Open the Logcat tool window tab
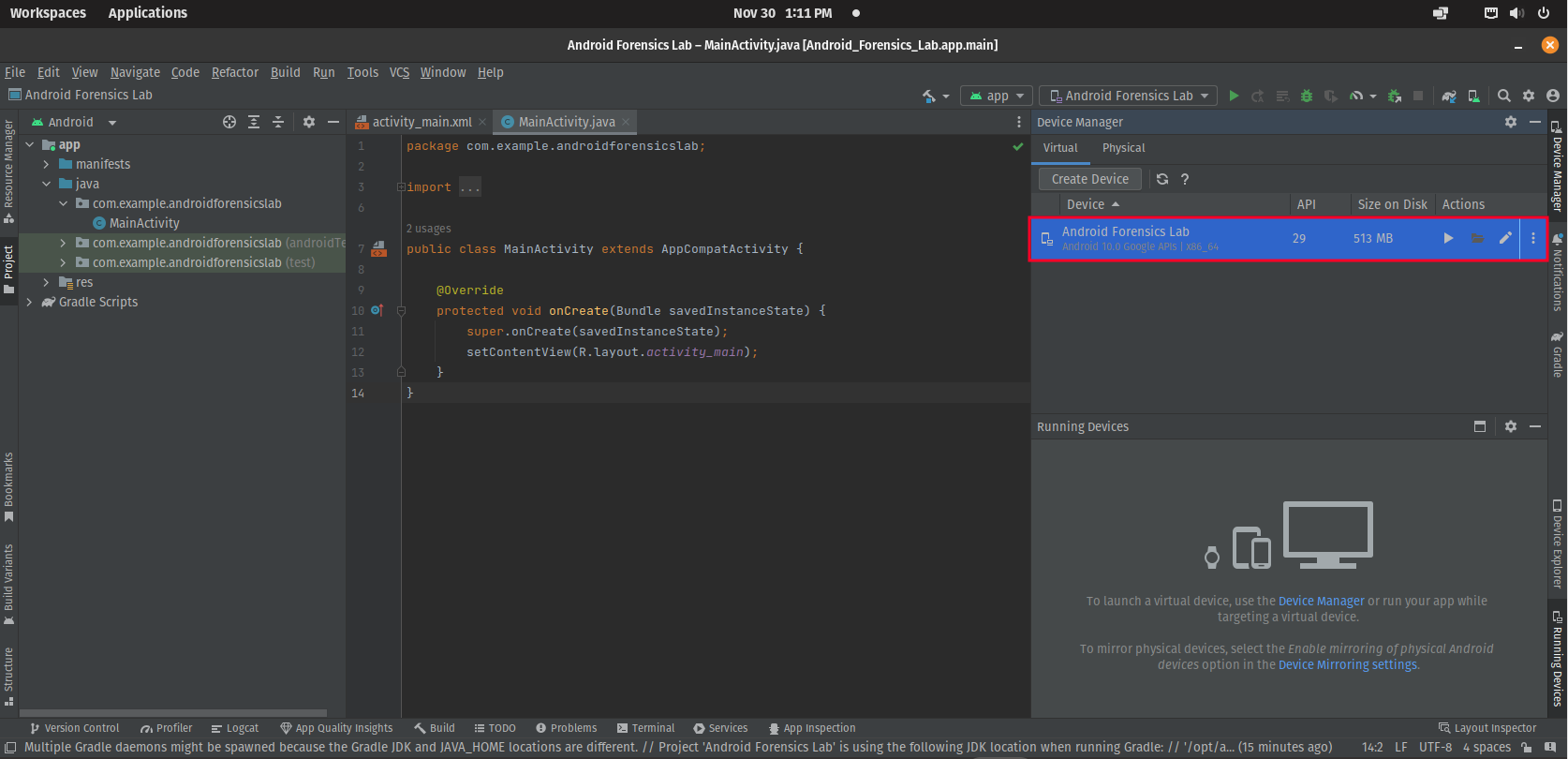This screenshot has width=1568, height=759. click(235, 728)
